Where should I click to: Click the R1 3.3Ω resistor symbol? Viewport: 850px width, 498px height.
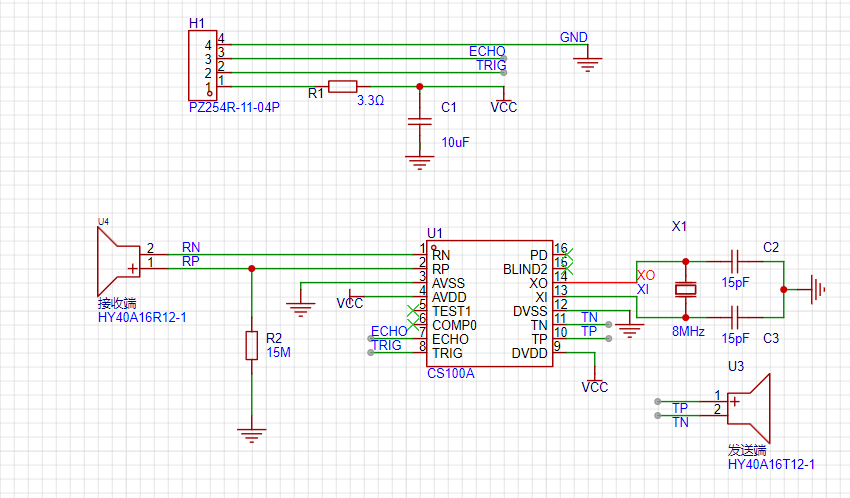[x=342, y=87]
